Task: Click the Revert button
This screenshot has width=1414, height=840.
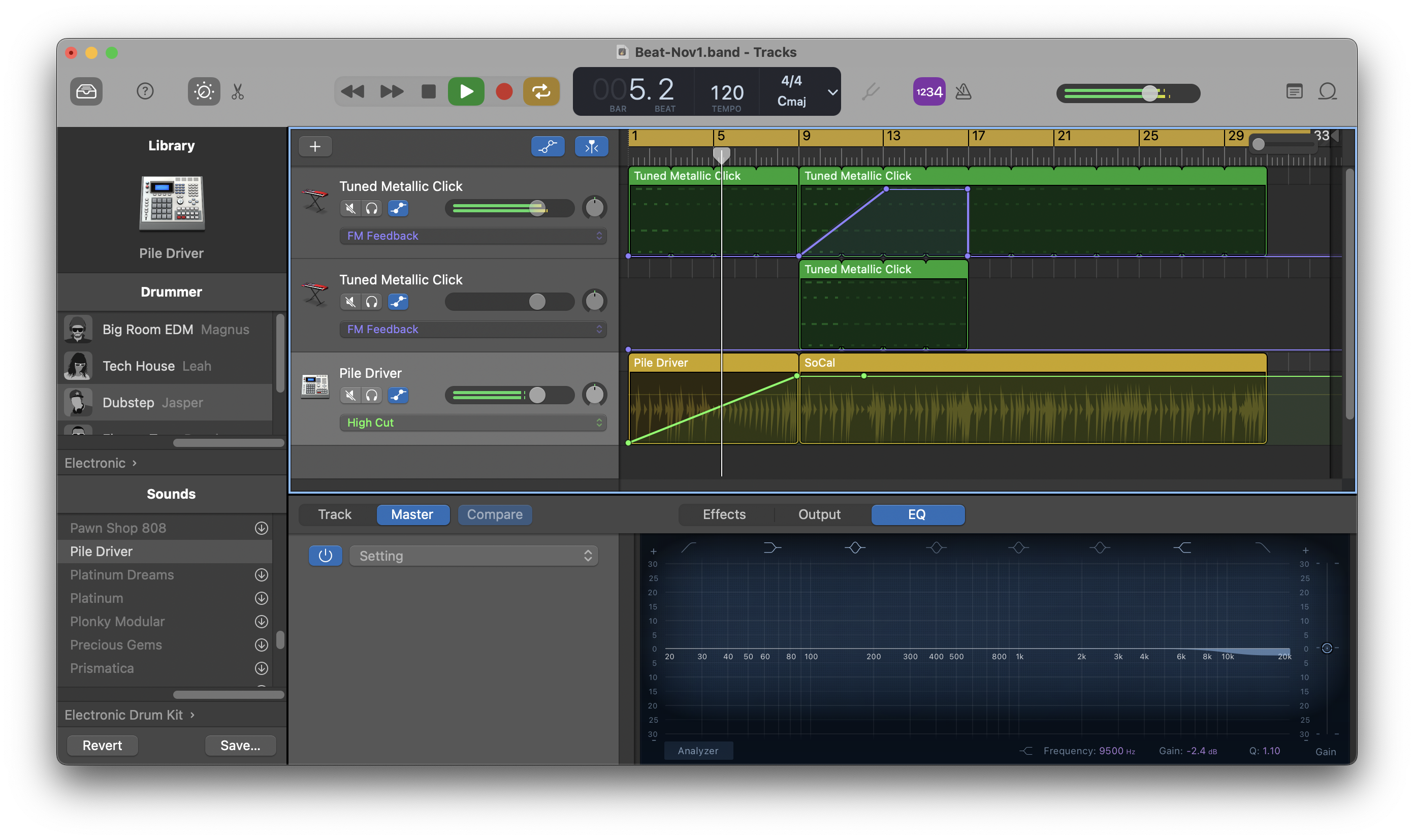Action: point(102,746)
